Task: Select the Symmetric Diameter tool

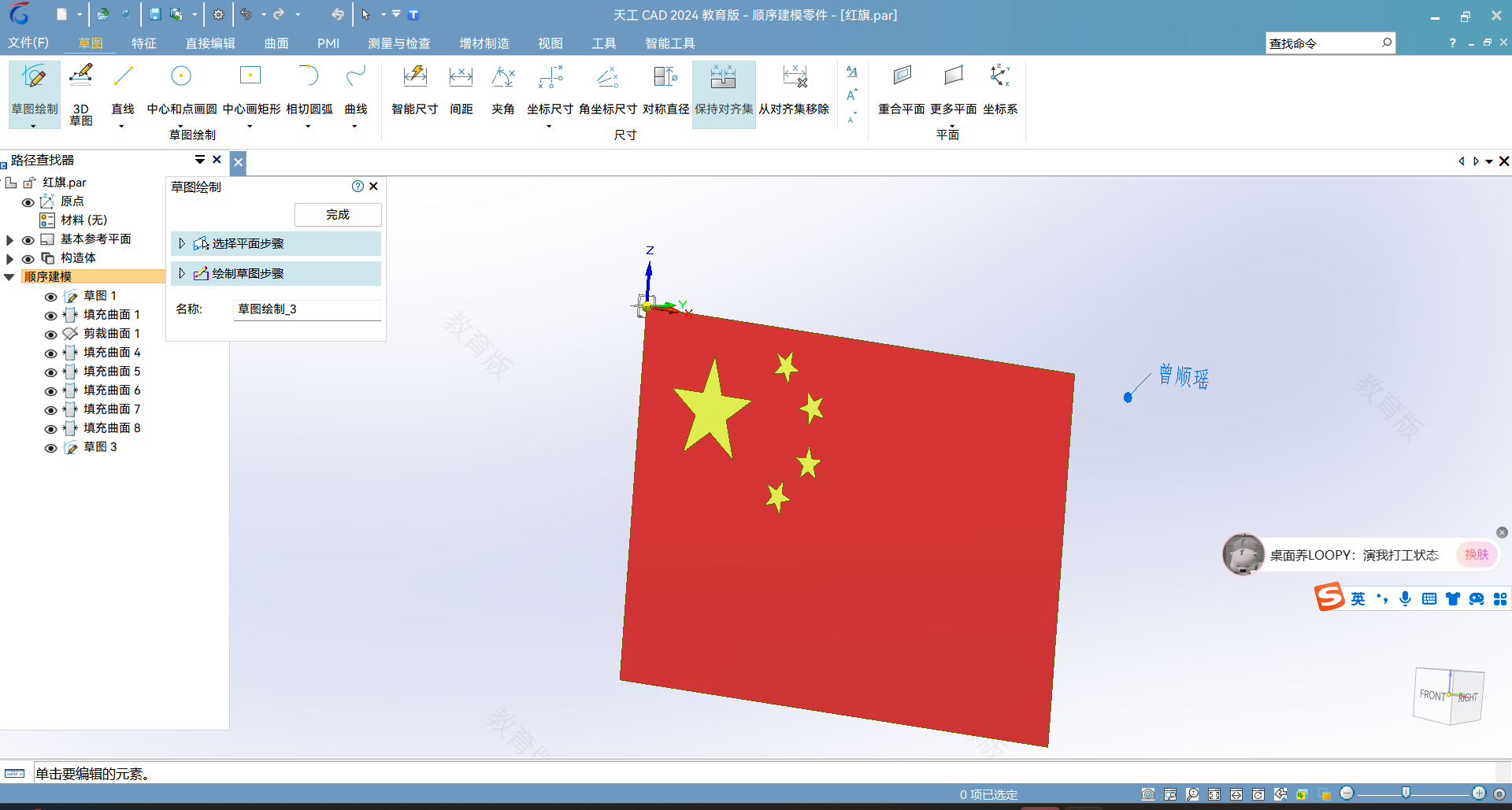Action: 666,89
